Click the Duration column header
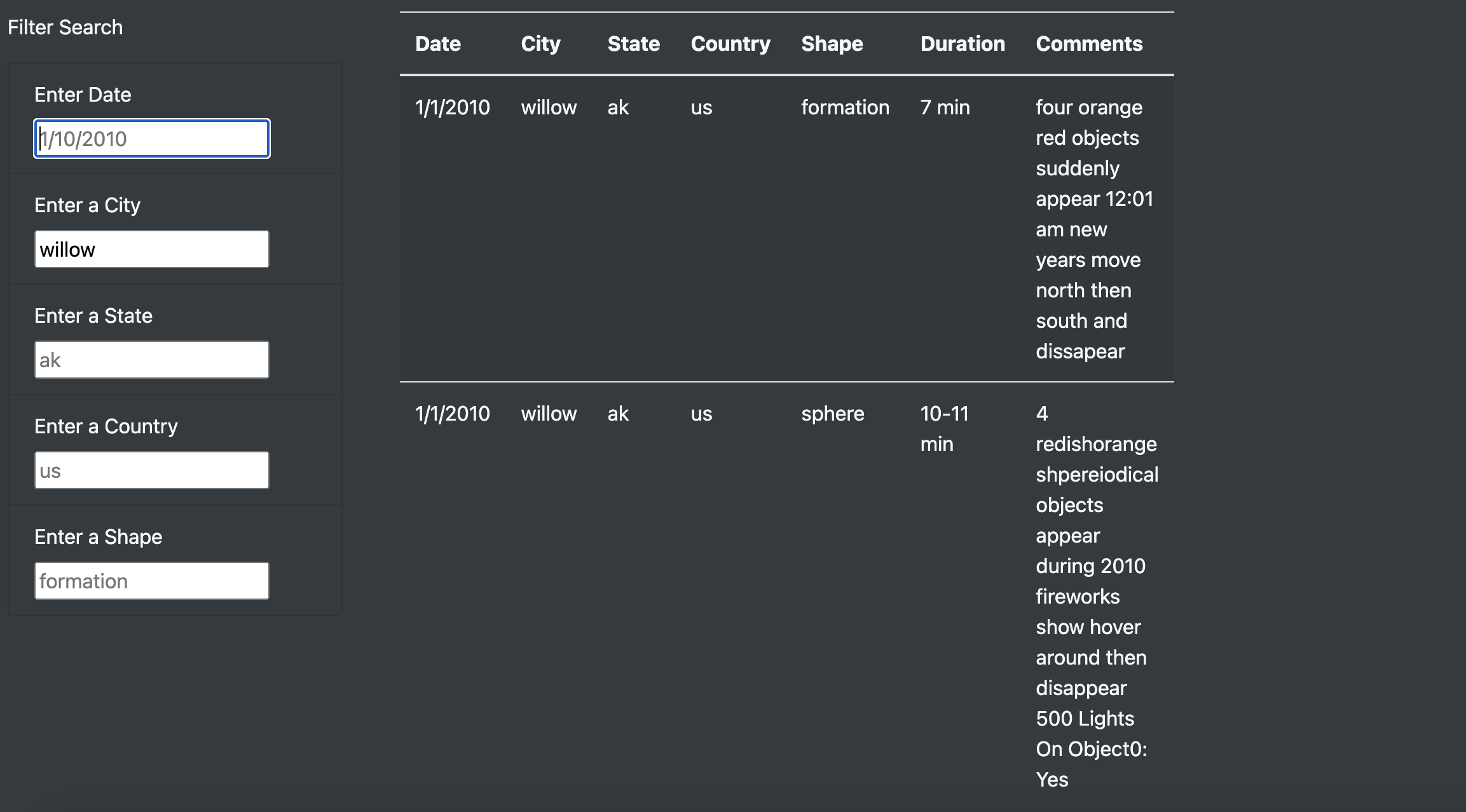Screen dimensions: 1466x812 962,44
